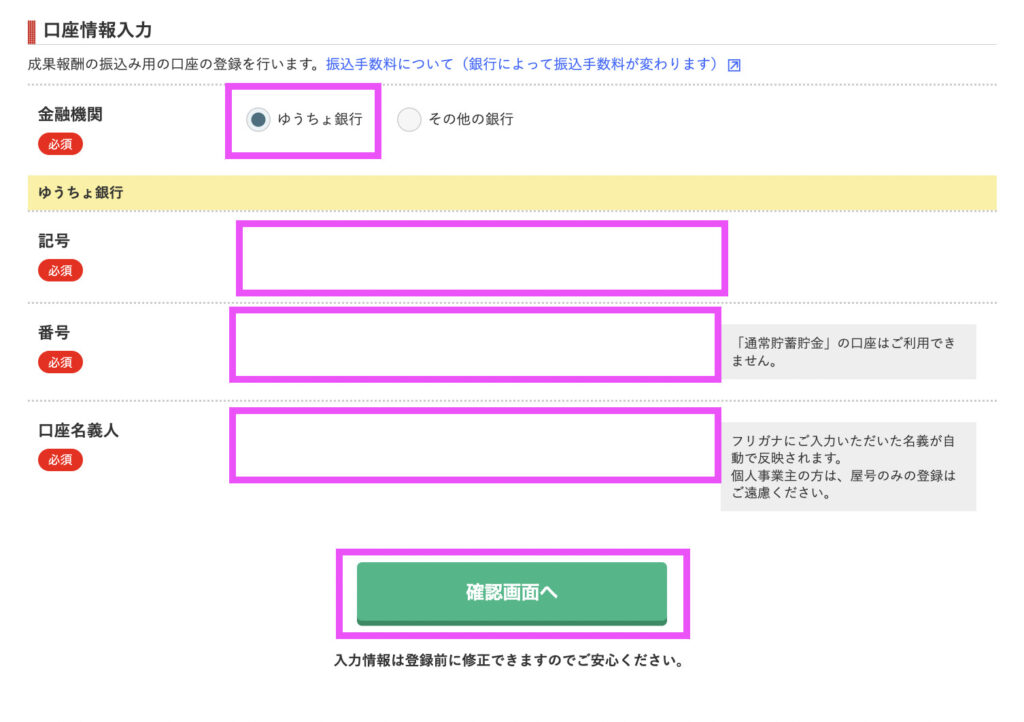Click the 金融機関 field label
Image resolution: width=1024 pixels, height=722 pixels.
(70, 114)
